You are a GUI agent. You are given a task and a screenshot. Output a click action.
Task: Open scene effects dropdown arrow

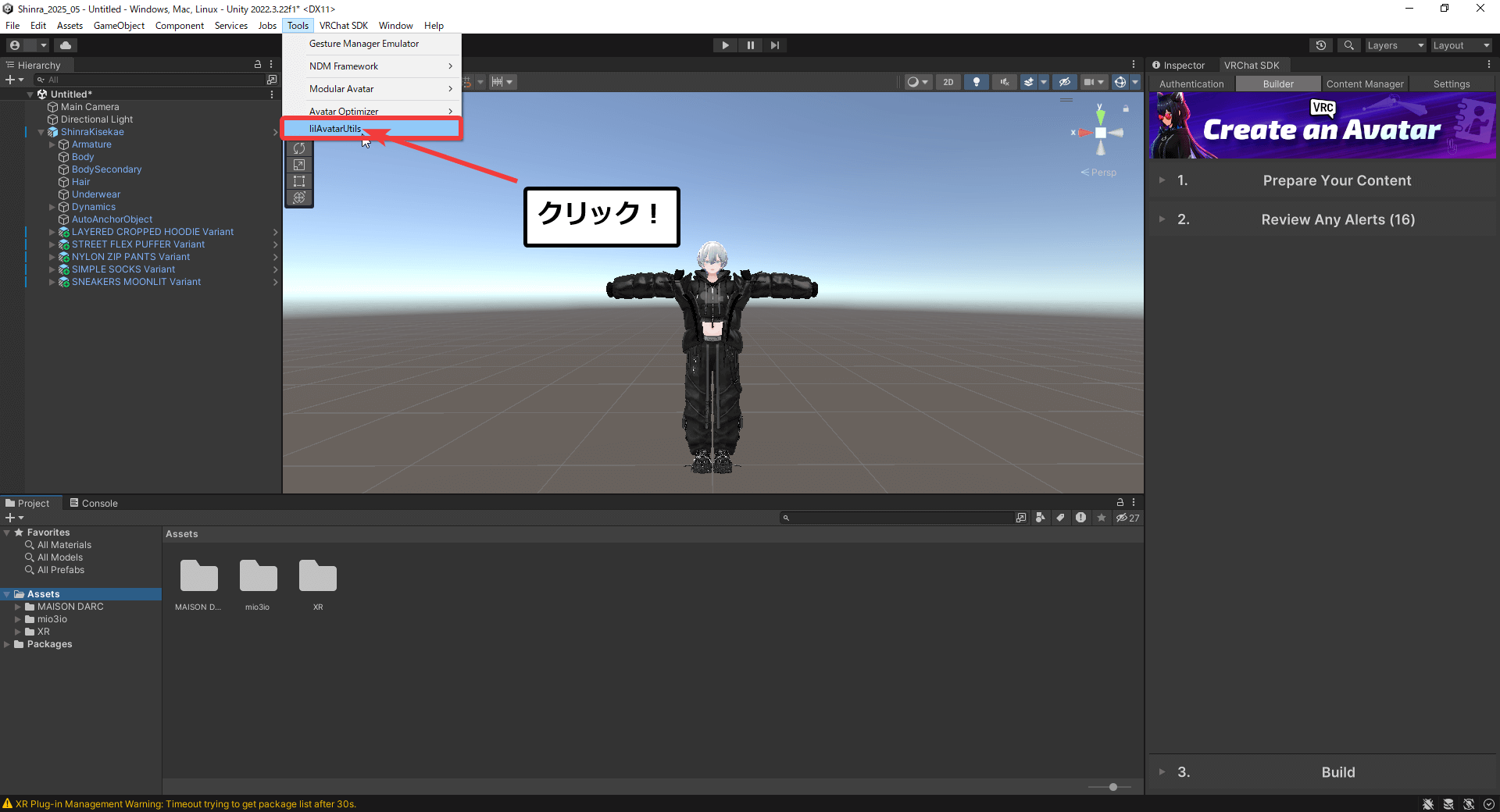coord(1044,82)
